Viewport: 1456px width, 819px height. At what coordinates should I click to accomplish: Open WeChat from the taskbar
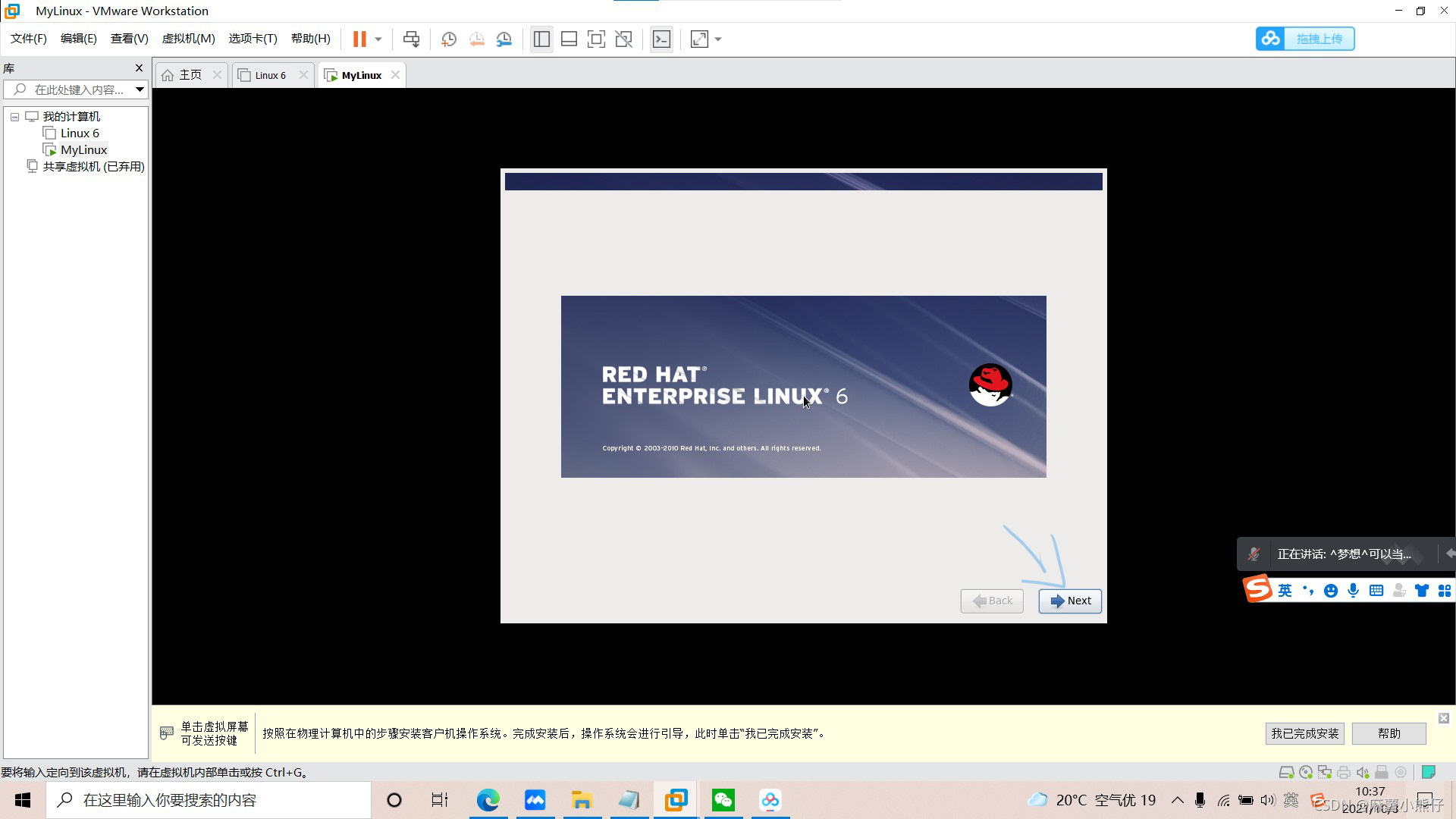(x=723, y=800)
